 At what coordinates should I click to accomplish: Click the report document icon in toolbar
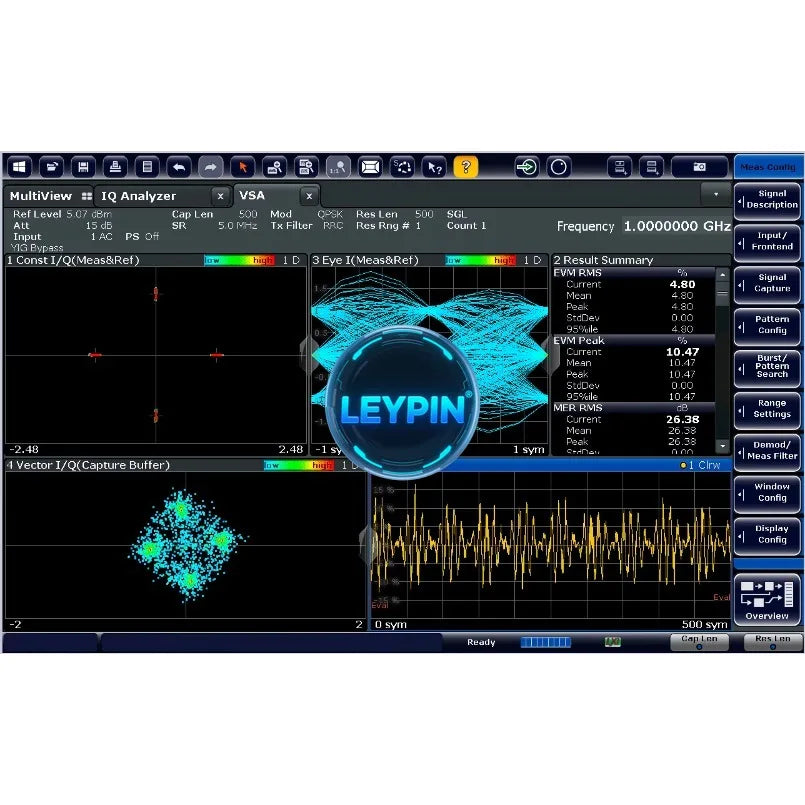pyautogui.click(x=147, y=167)
